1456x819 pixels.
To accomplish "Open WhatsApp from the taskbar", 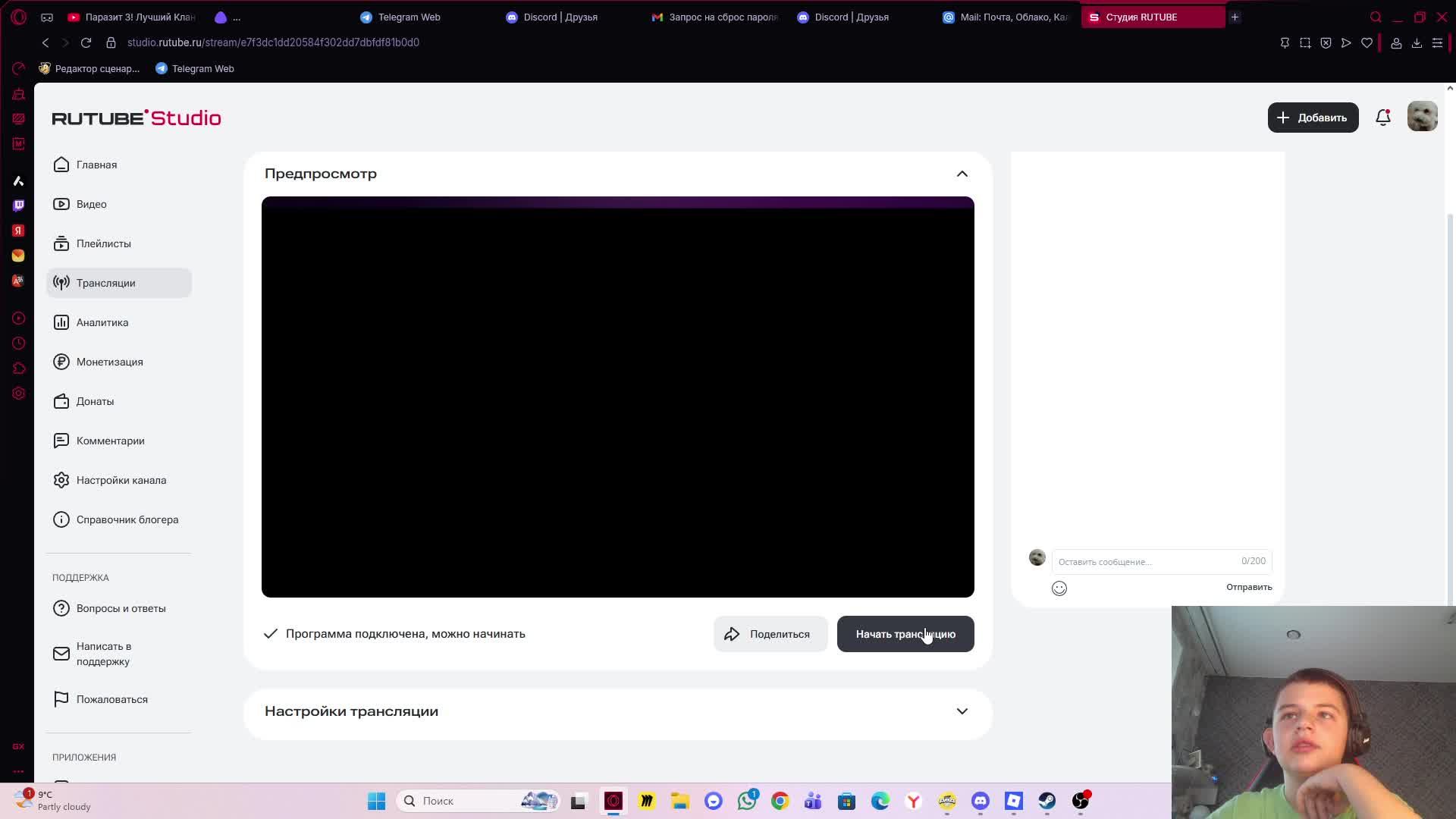I will coord(747,801).
